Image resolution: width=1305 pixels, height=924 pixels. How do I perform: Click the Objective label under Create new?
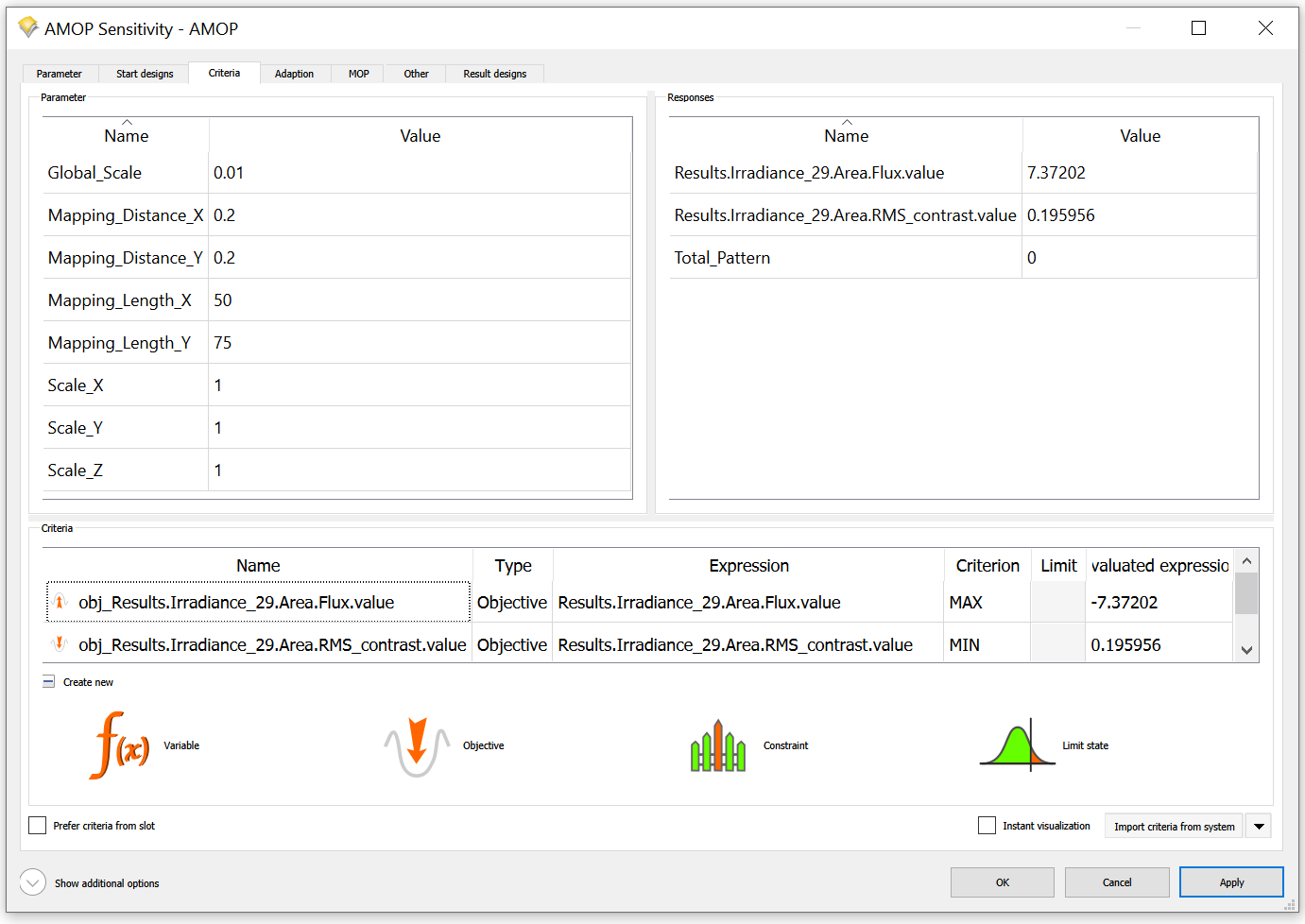(x=483, y=745)
